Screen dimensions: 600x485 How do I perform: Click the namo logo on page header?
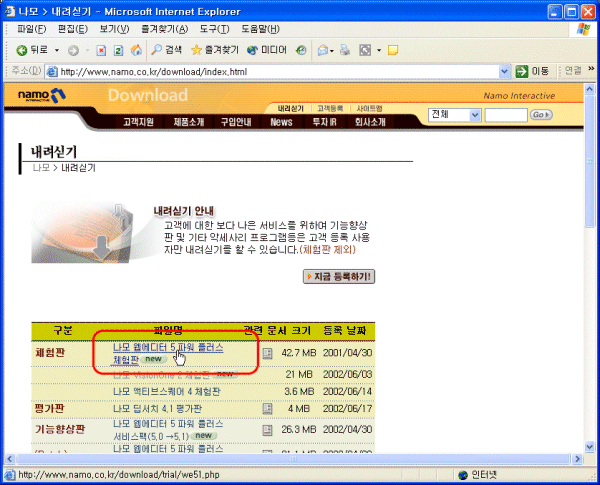(x=42, y=95)
